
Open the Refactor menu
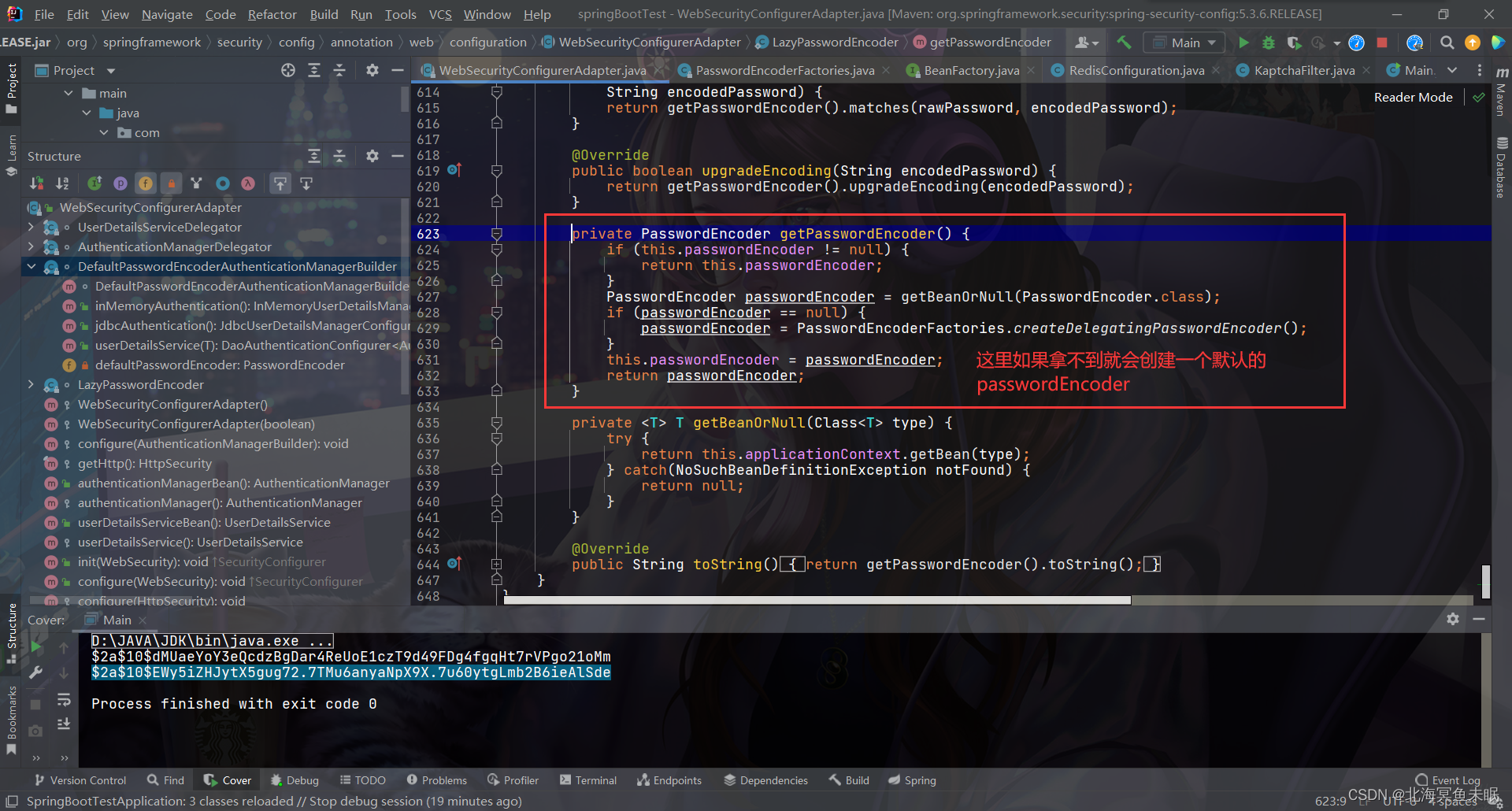(272, 14)
